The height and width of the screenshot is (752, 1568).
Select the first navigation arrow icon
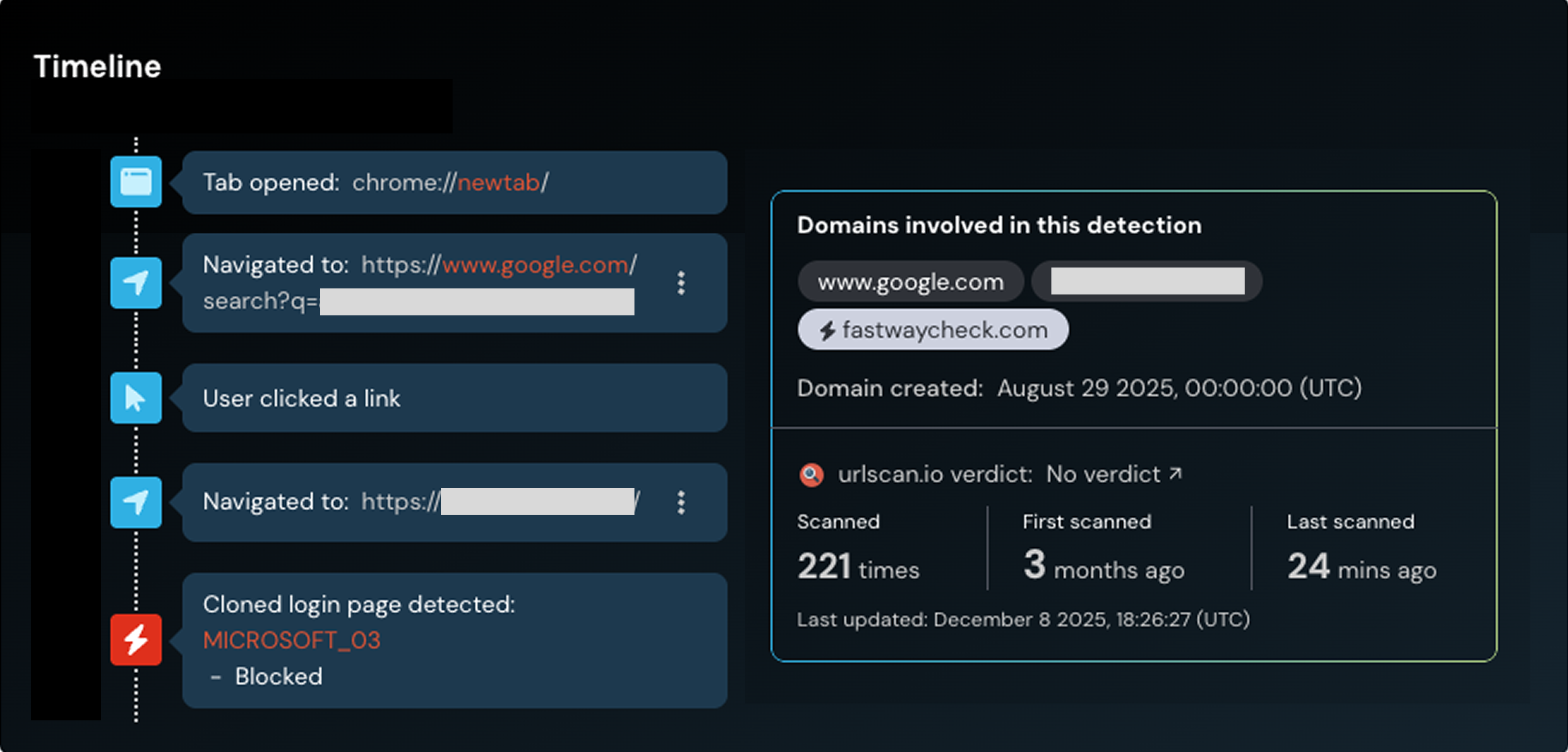135,283
